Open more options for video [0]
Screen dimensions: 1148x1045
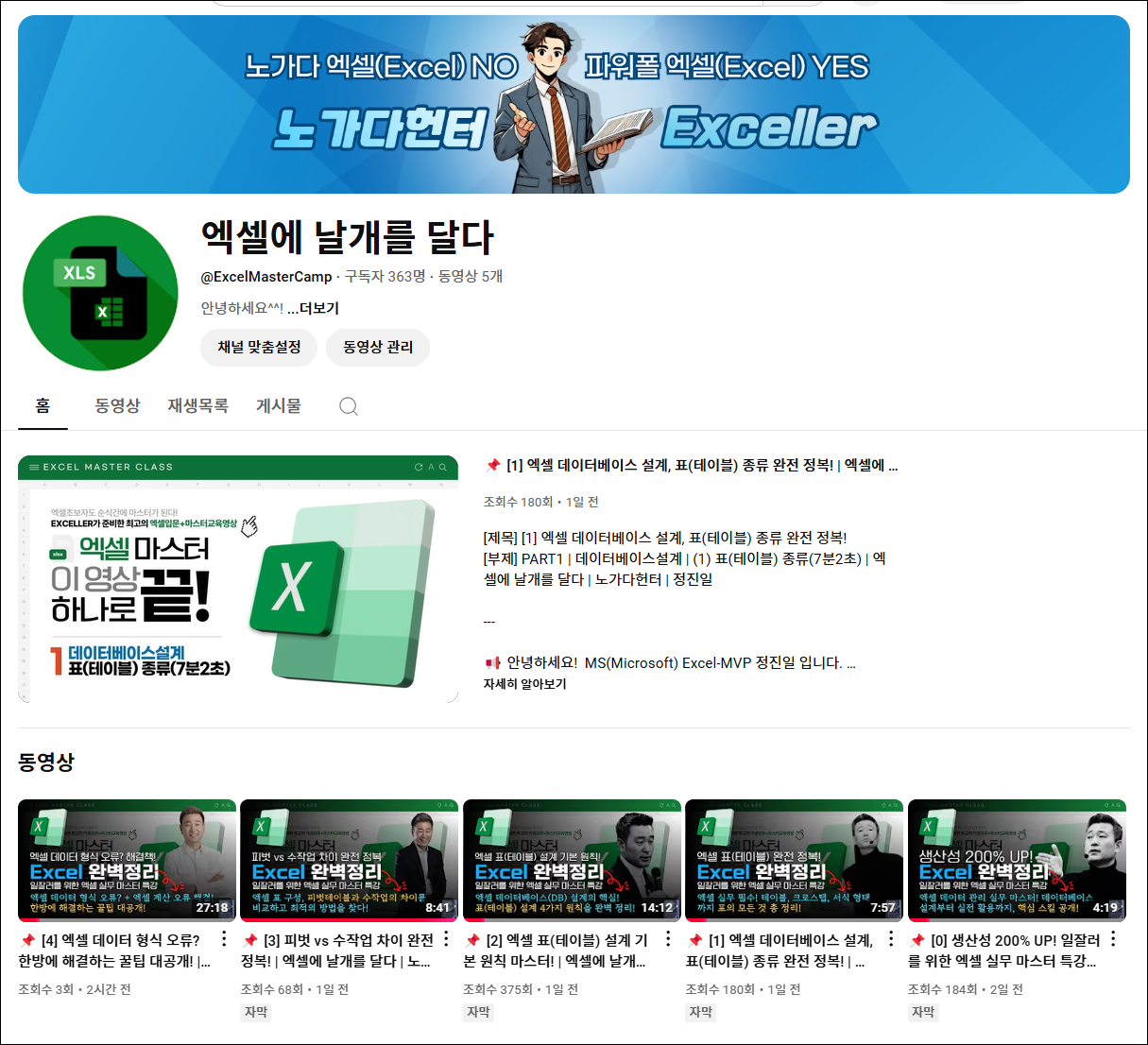tap(1113, 939)
